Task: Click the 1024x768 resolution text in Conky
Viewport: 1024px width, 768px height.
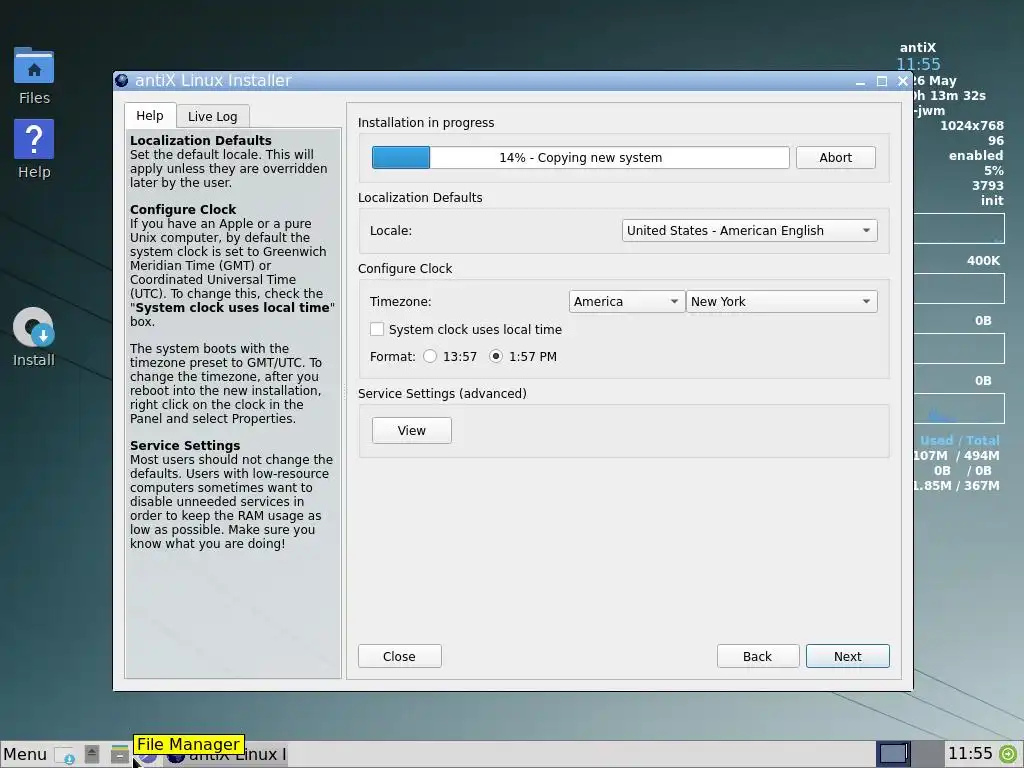Action: tap(972, 125)
